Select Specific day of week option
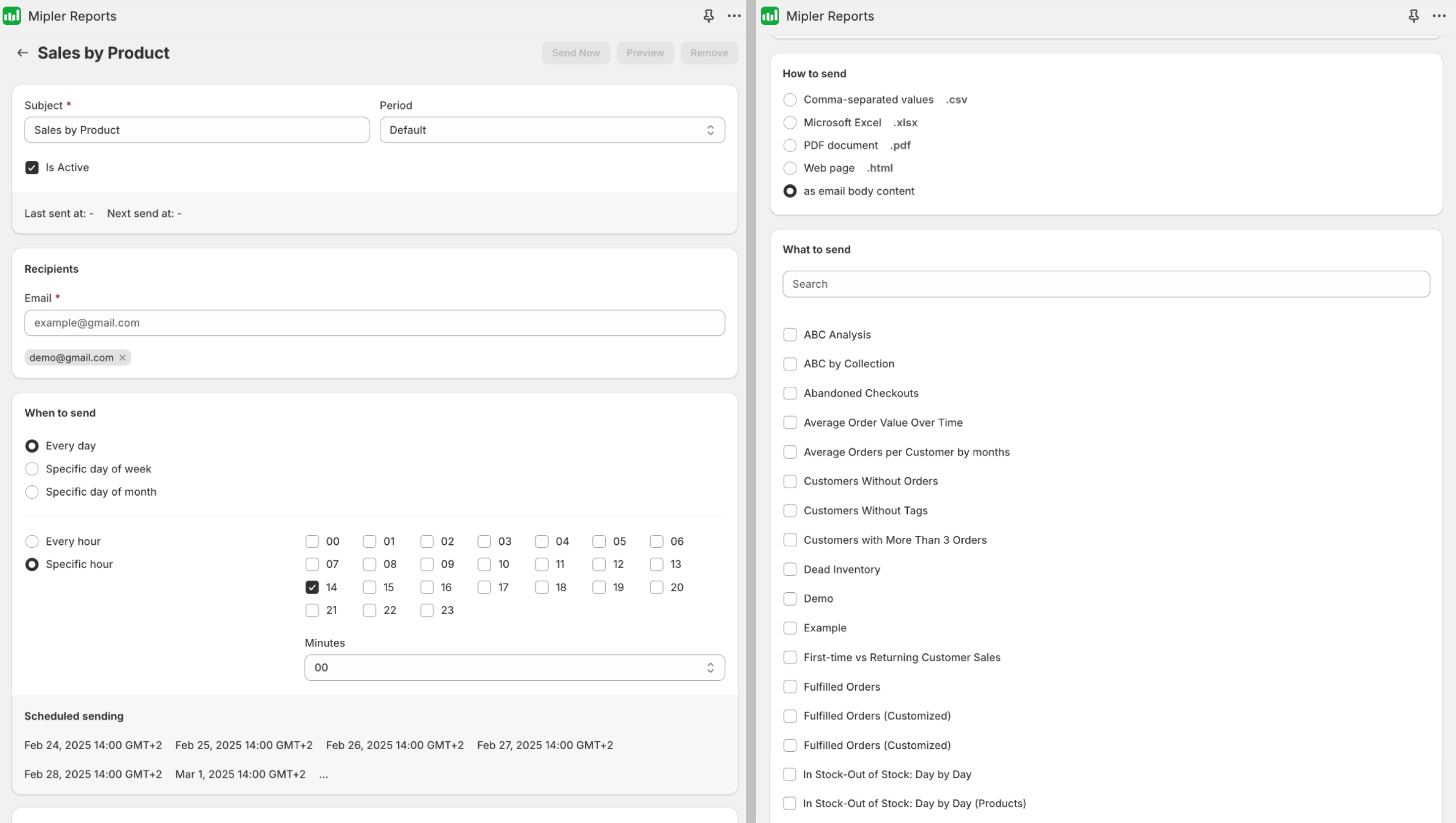1456x823 pixels. [32, 468]
